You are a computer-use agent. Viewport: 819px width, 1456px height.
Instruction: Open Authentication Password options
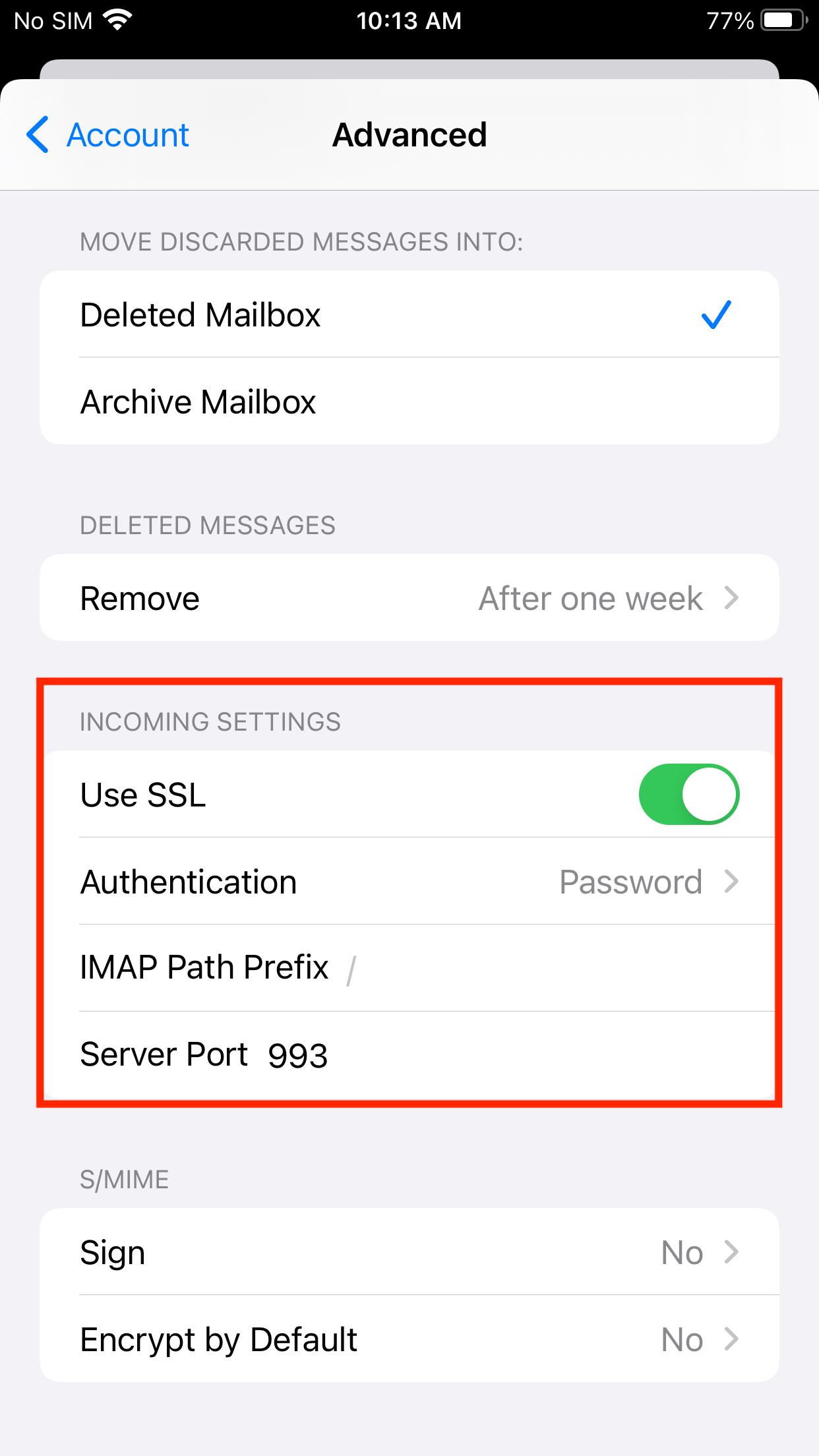[409, 881]
